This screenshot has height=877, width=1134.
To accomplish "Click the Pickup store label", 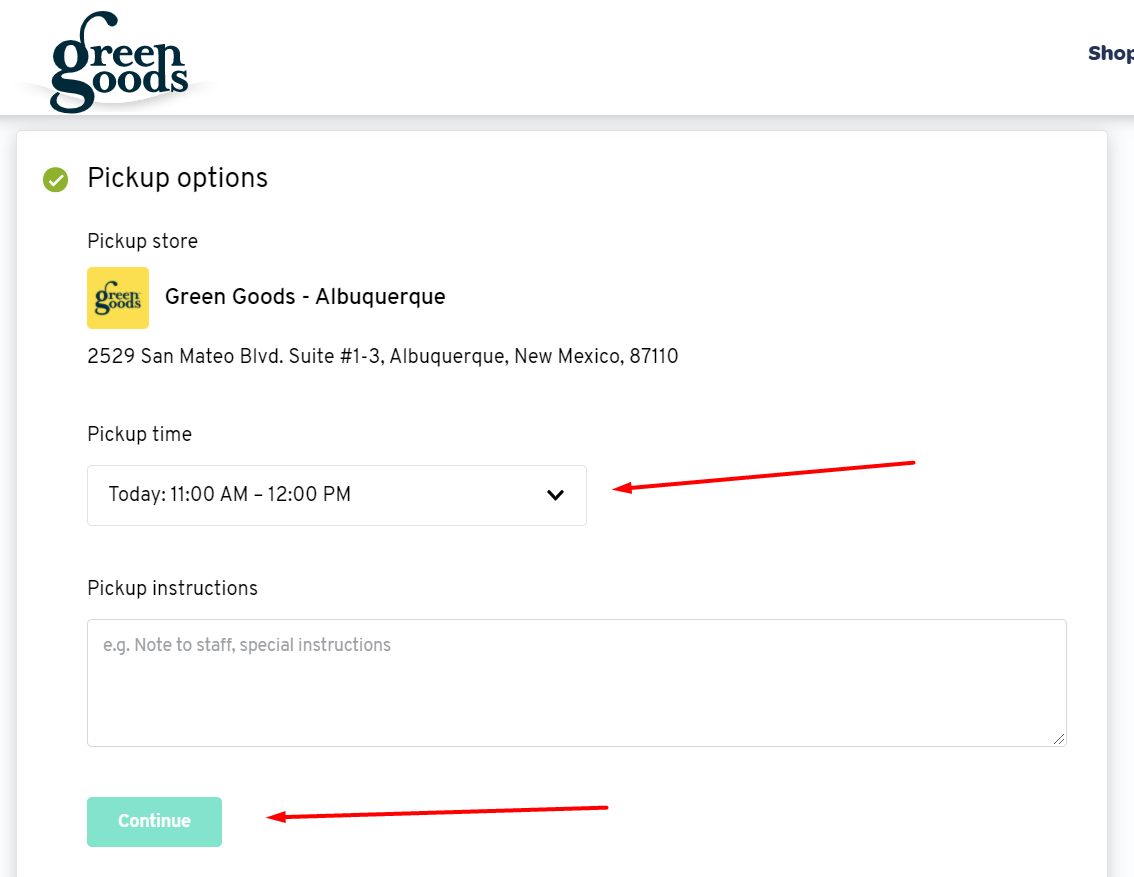I will [142, 241].
